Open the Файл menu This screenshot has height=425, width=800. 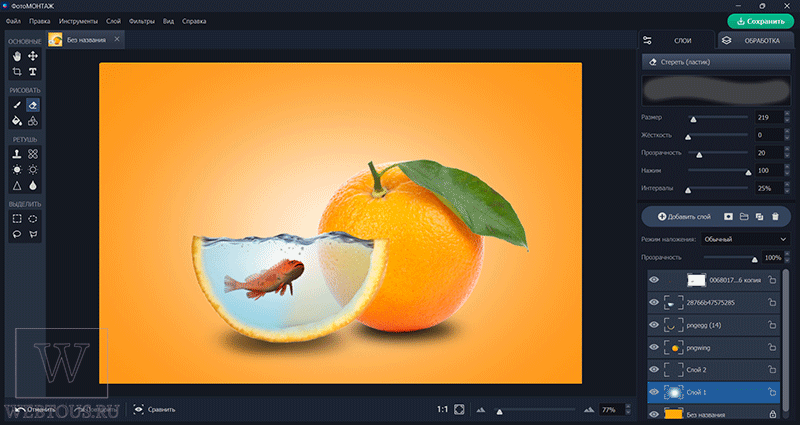[x=13, y=21]
